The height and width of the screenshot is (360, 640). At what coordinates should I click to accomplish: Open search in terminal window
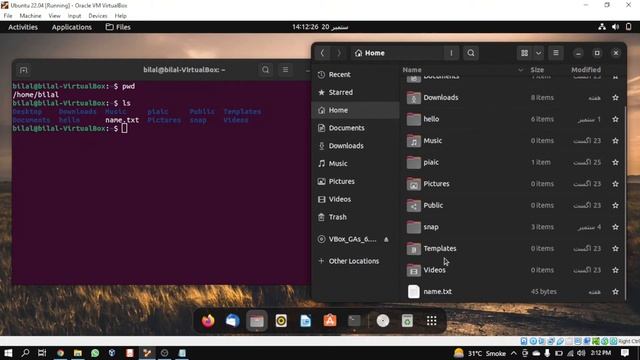(265, 70)
